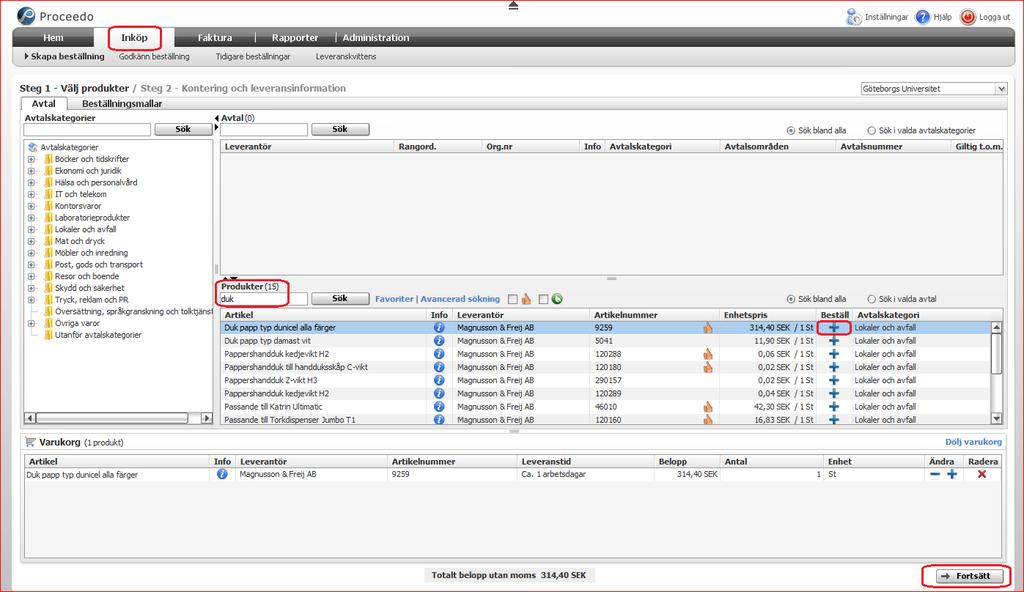Click thumbs-up icon on article 120180 row
This screenshot has width=1024, height=592.
[708, 367]
